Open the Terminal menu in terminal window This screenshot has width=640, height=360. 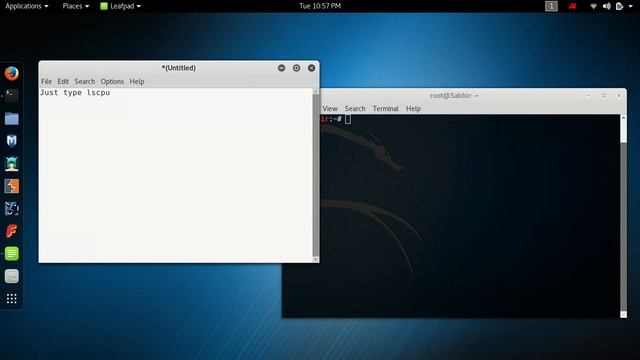coord(385,109)
